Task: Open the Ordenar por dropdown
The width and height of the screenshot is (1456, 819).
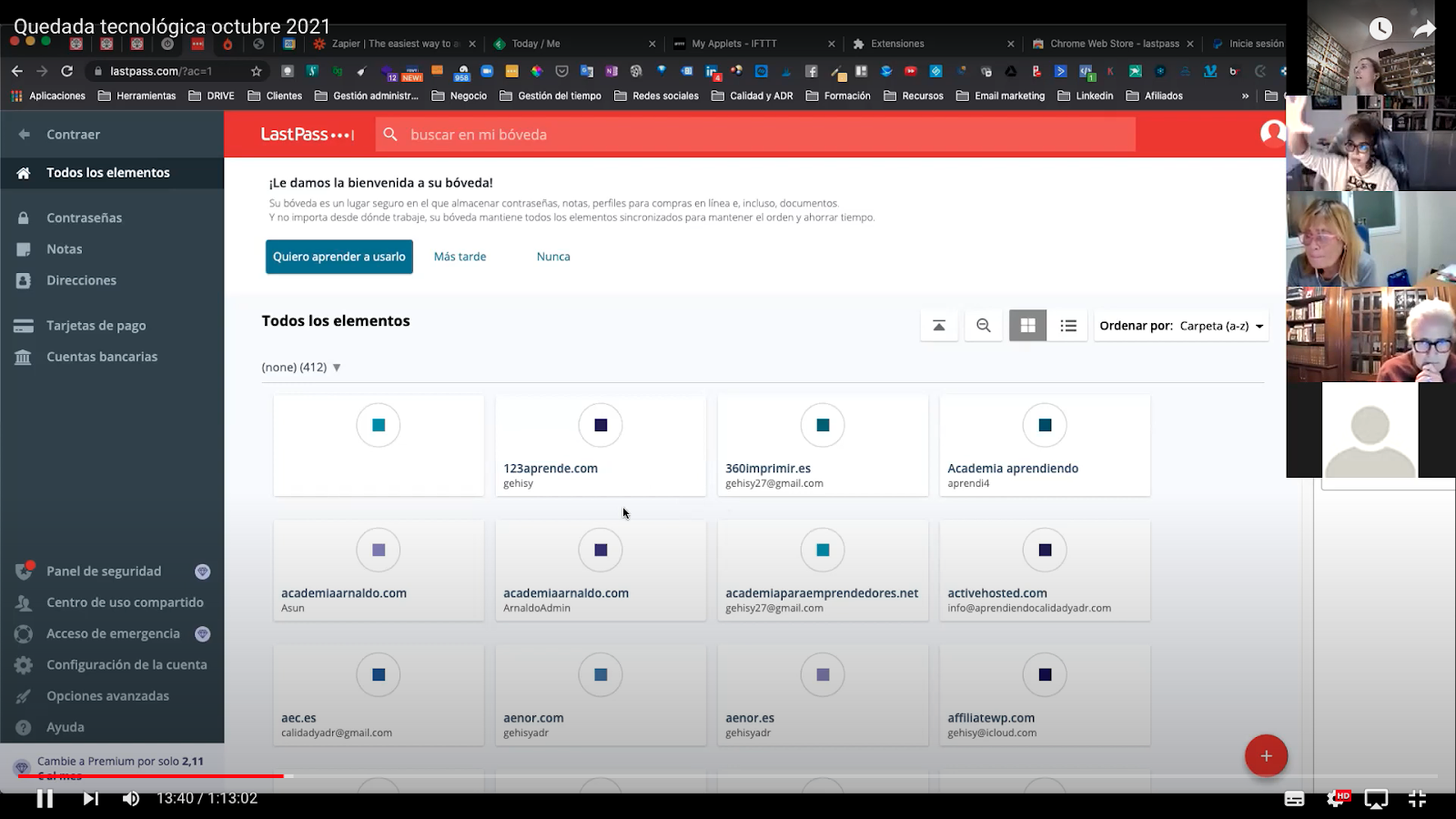Action: pos(1181,326)
